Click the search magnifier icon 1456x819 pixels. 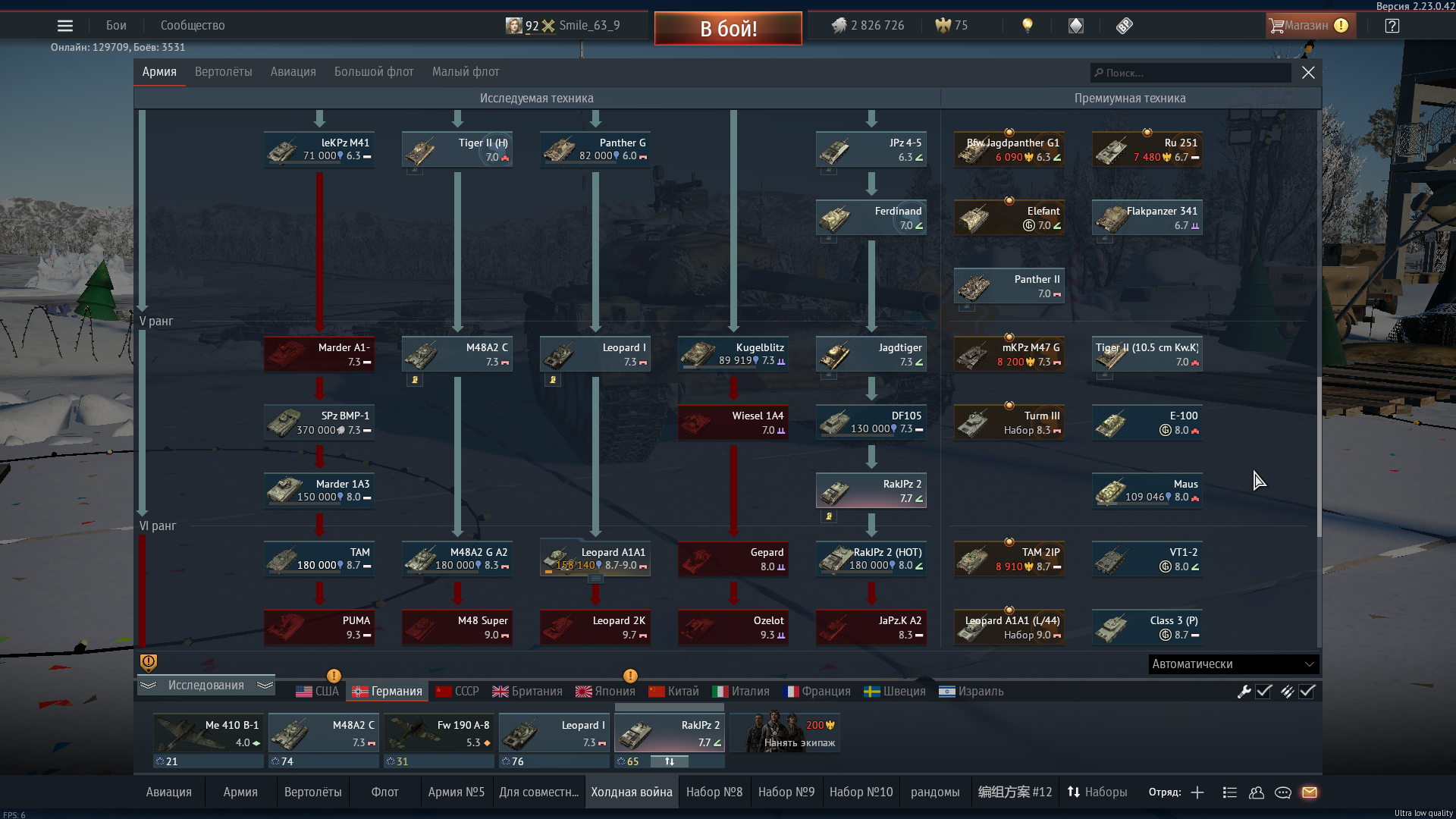[1099, 73]
